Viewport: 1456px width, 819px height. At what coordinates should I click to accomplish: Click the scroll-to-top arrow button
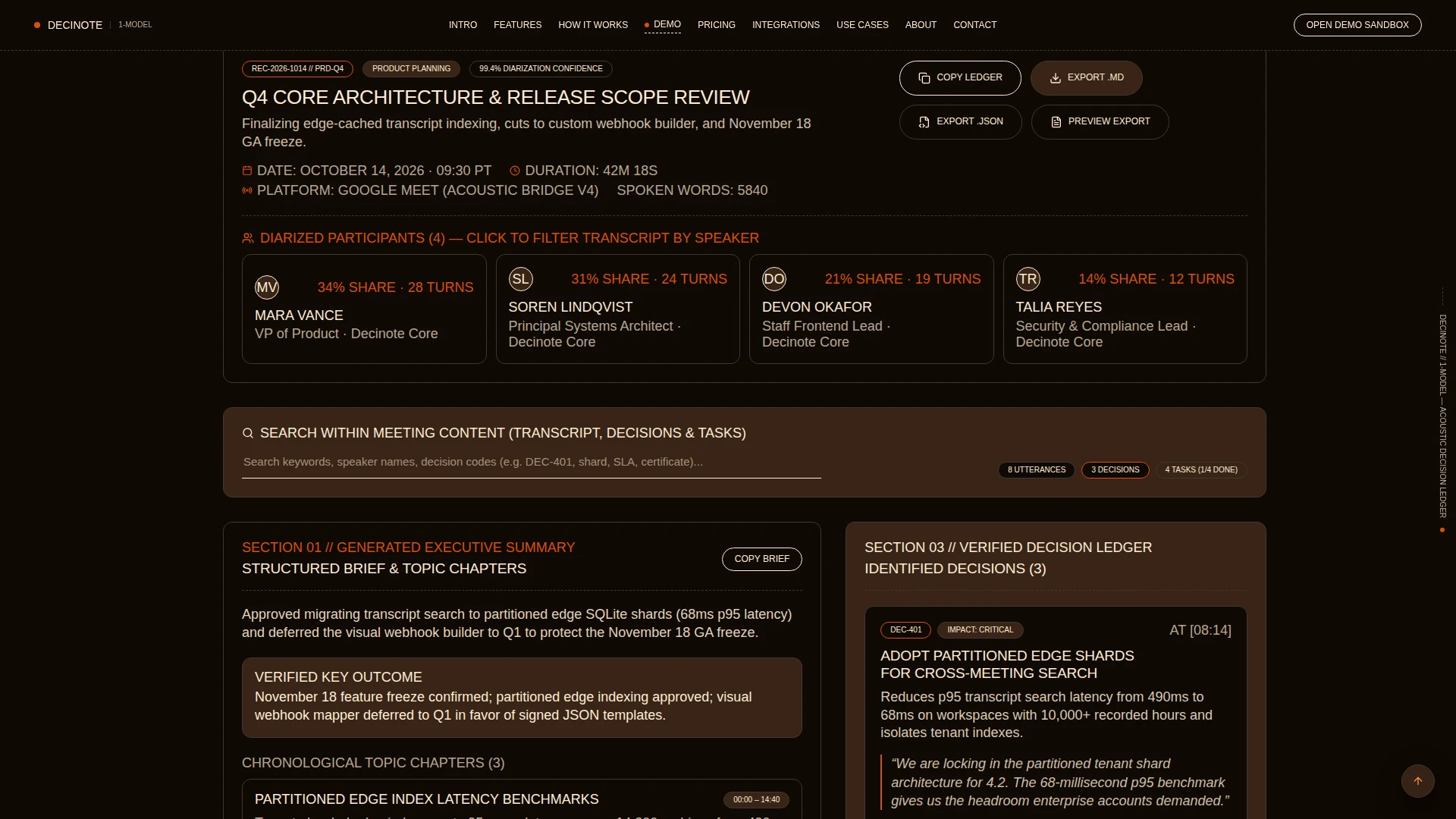[1417, 781]
